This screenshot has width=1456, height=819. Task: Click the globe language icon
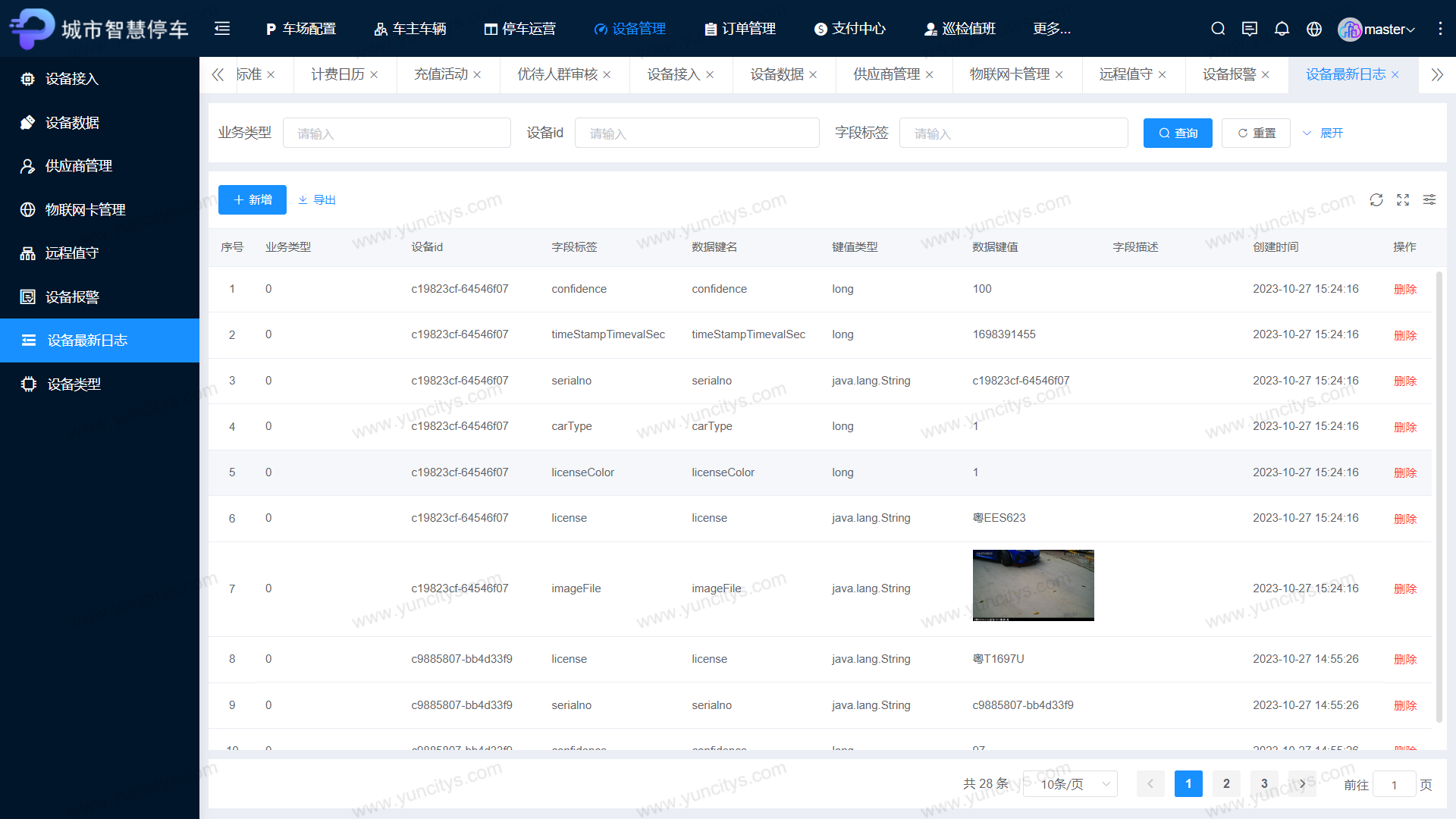[x=1314, y=29]
